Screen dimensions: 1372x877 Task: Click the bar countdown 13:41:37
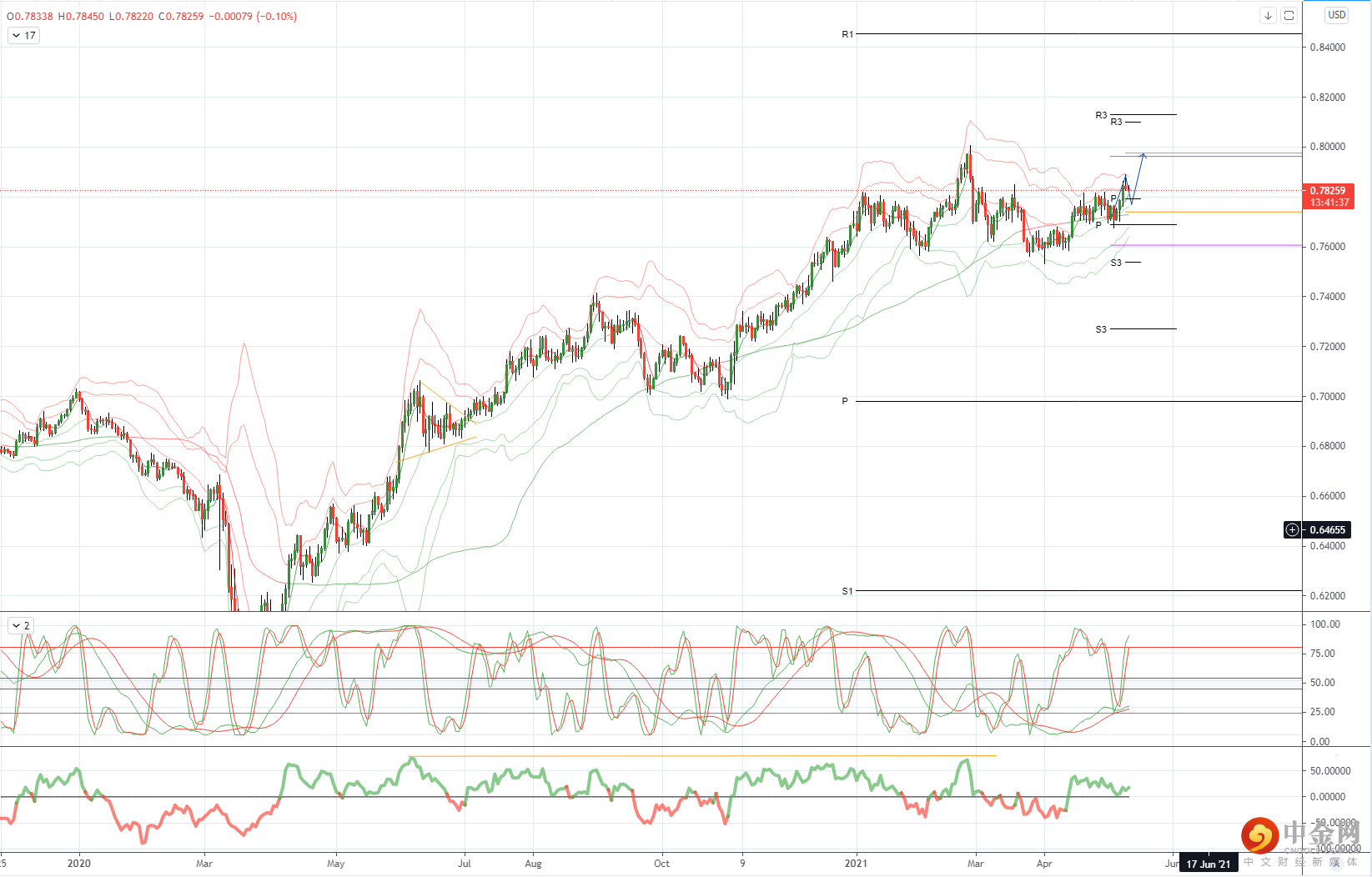[1328, 203]
